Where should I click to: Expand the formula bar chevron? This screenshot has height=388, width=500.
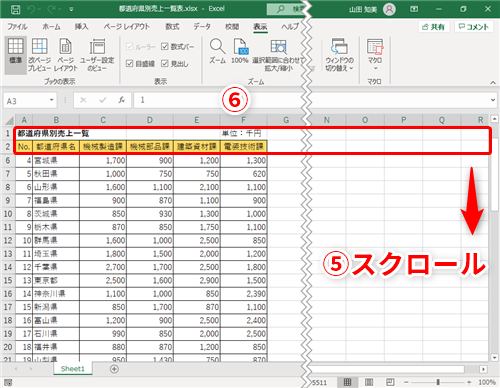493,100
